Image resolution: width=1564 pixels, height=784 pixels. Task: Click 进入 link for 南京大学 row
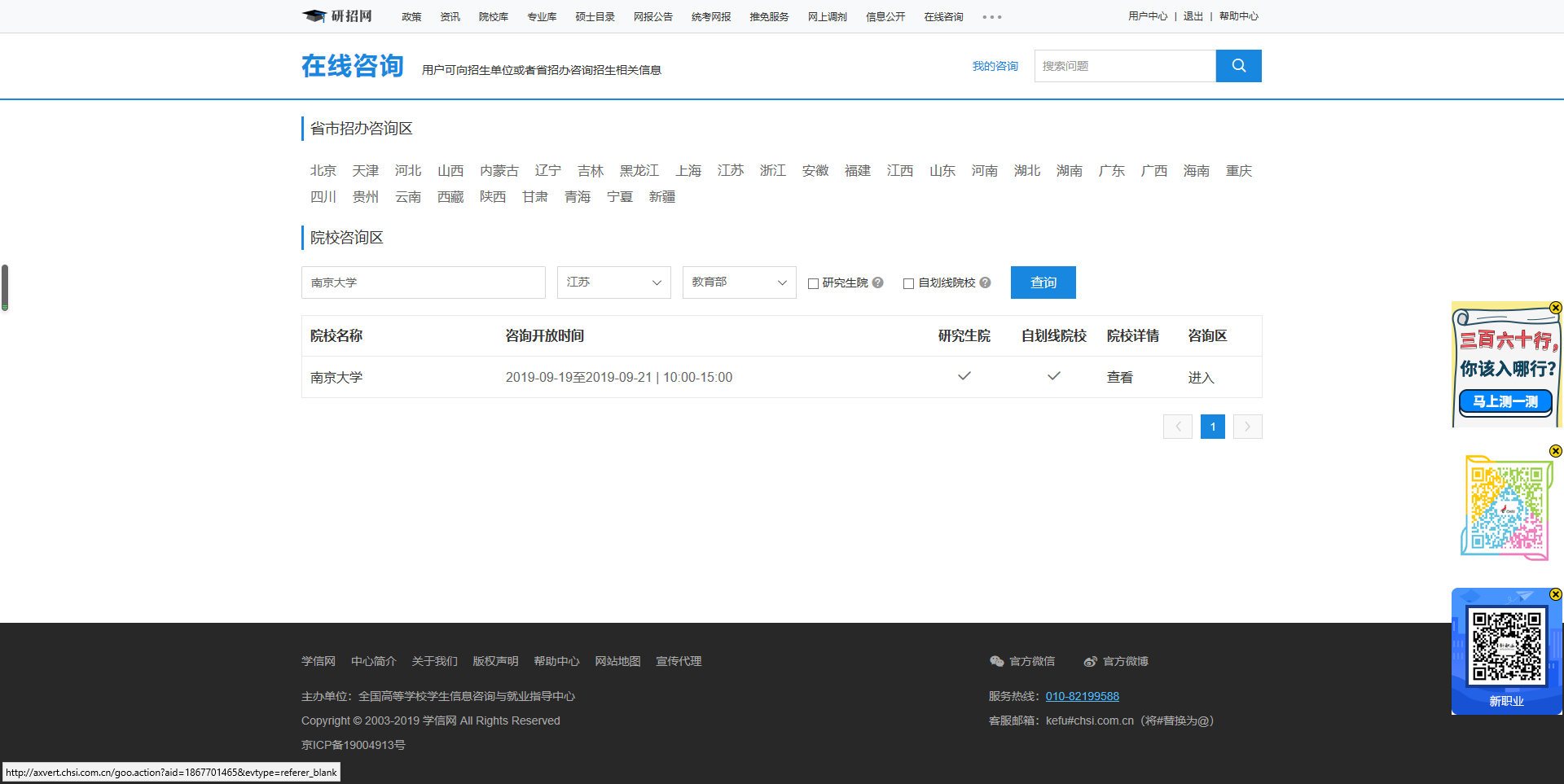coord(1201,378)
